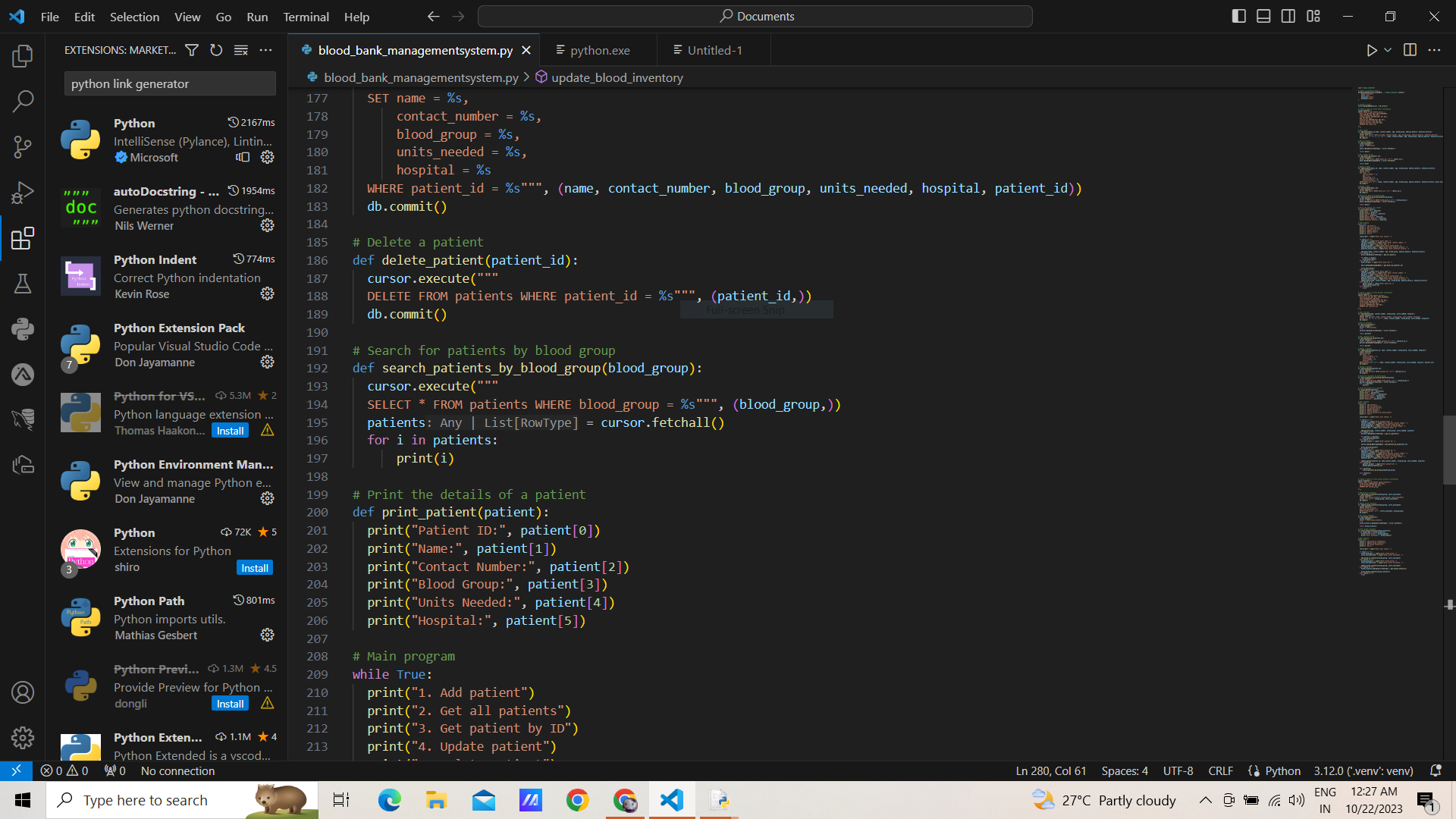This screenshot has width=1456, height=819.
Task: Clear extensions search results
Action: click(241, 50)
